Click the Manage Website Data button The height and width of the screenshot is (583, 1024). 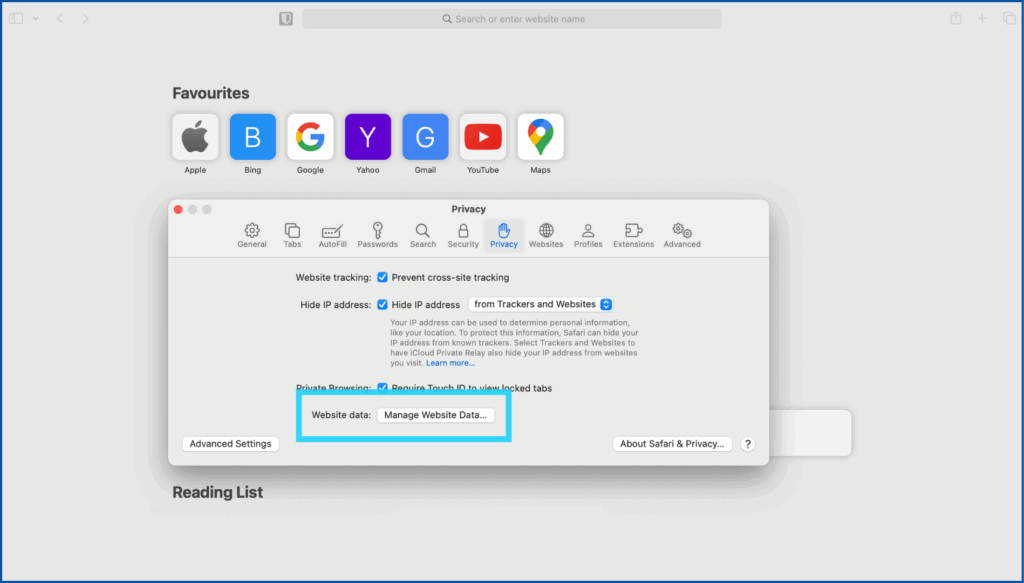(x=435, y=415)
